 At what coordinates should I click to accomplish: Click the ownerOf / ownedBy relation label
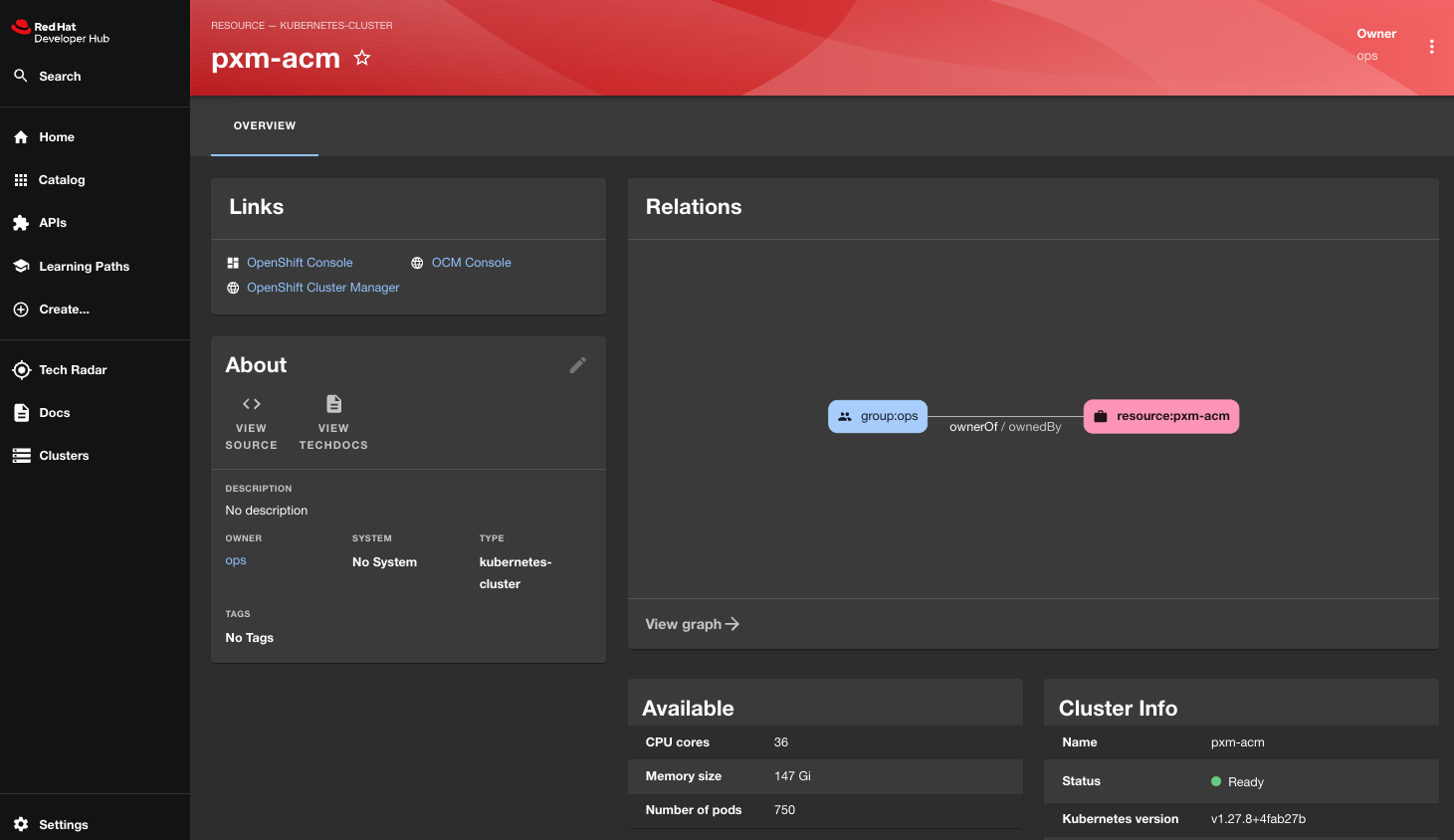[1005, 427]
